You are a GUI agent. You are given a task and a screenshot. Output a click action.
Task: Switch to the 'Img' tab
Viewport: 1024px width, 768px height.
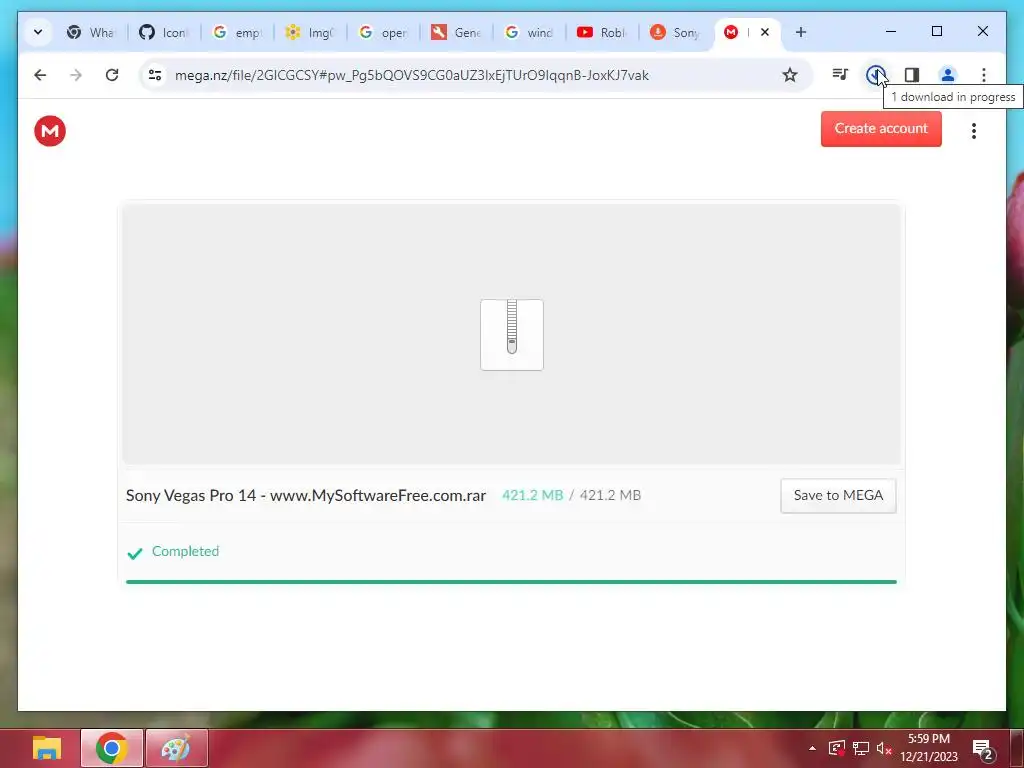(310, 32)
